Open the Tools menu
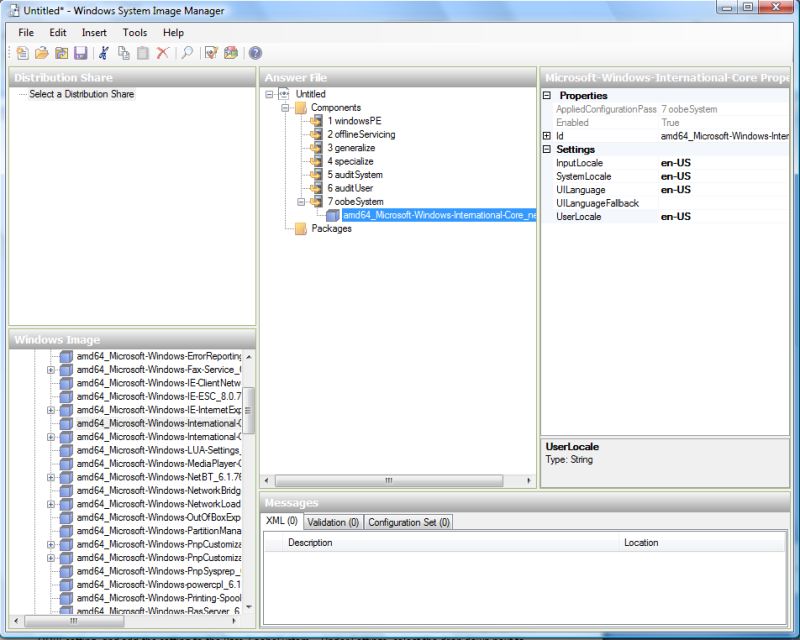The width and height of the screenshot is (800, 640). 134,32
